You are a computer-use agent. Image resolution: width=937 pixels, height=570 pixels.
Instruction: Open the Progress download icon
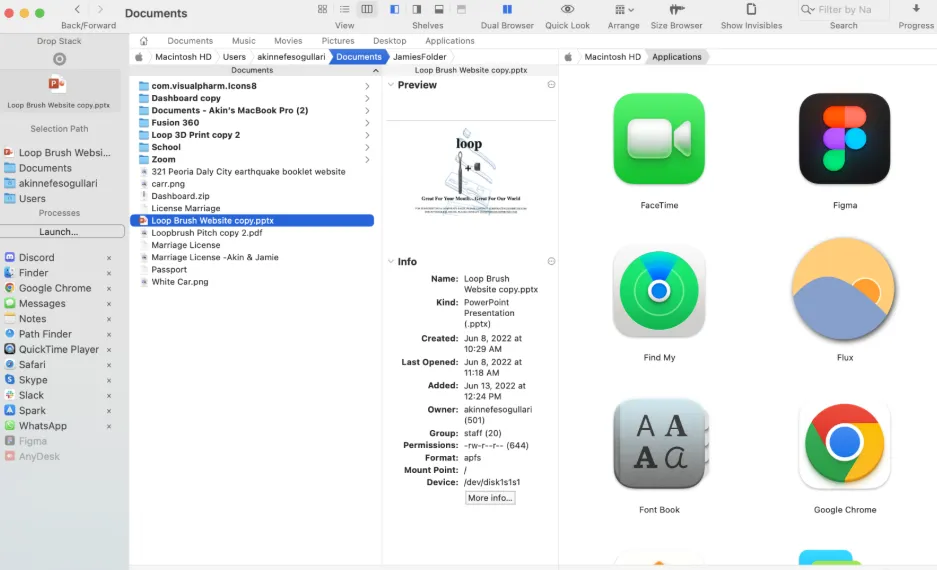pyautogui.click(x=915, y=8)
